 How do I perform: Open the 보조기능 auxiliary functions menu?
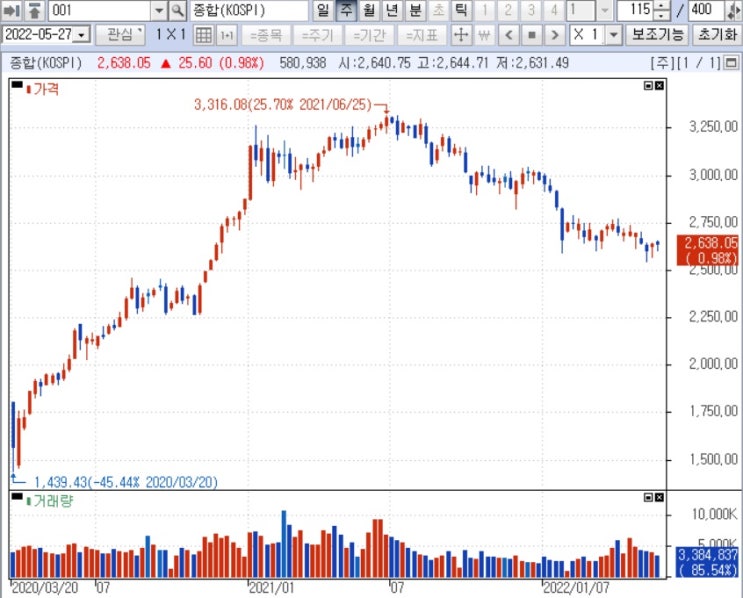tap(657, 35)
